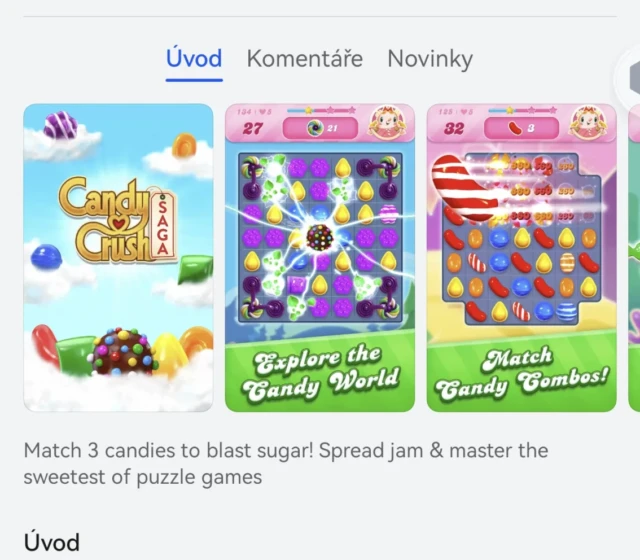Click the pink target pill showing 21

(x=320, y=128)
